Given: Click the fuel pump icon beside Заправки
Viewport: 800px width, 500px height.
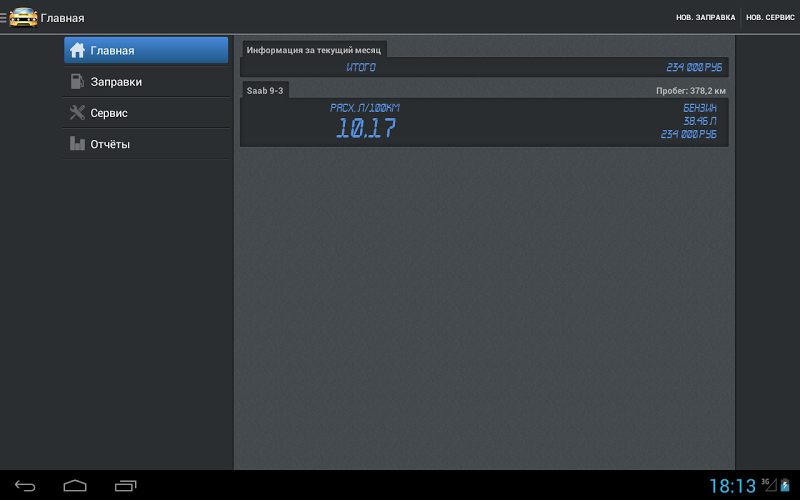Looking at the screenshot, I should (77, 81).
